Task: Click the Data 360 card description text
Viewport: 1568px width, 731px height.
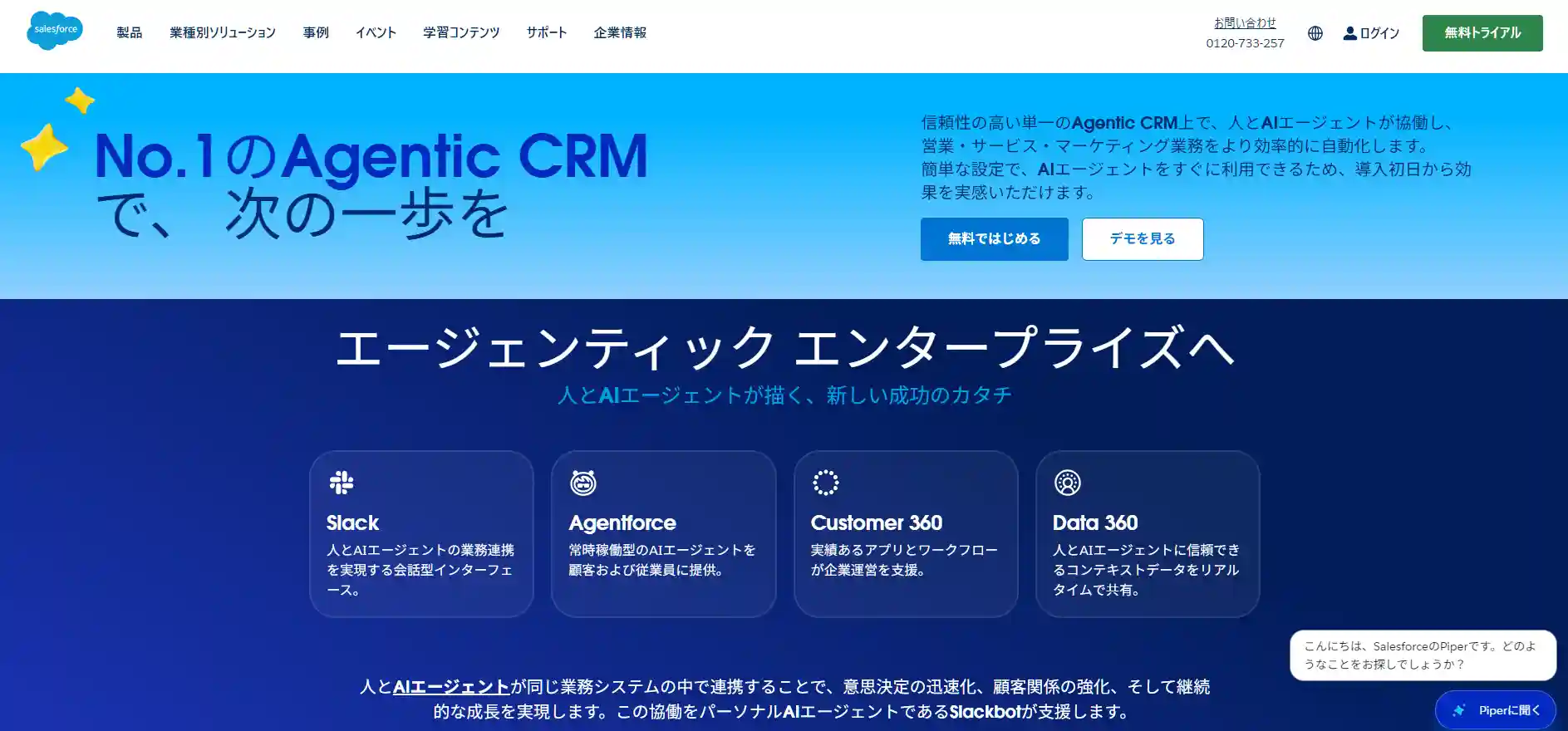Action: coord(1147,570)
